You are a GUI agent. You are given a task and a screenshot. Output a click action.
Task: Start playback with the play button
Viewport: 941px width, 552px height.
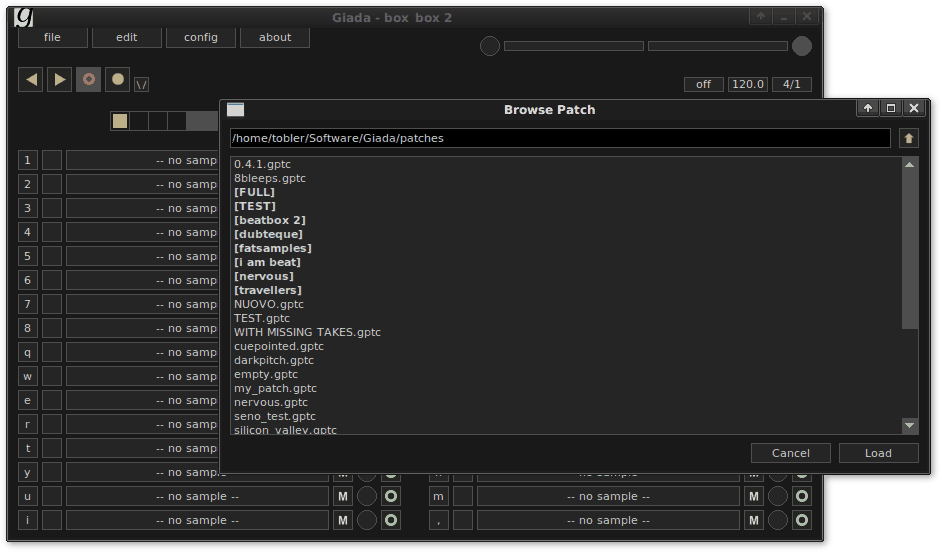59,79
